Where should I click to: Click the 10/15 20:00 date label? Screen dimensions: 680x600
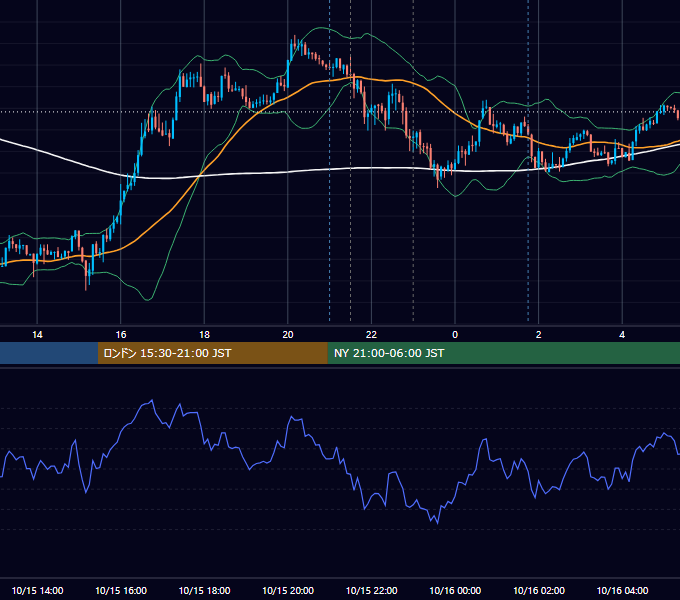point(288,590)
